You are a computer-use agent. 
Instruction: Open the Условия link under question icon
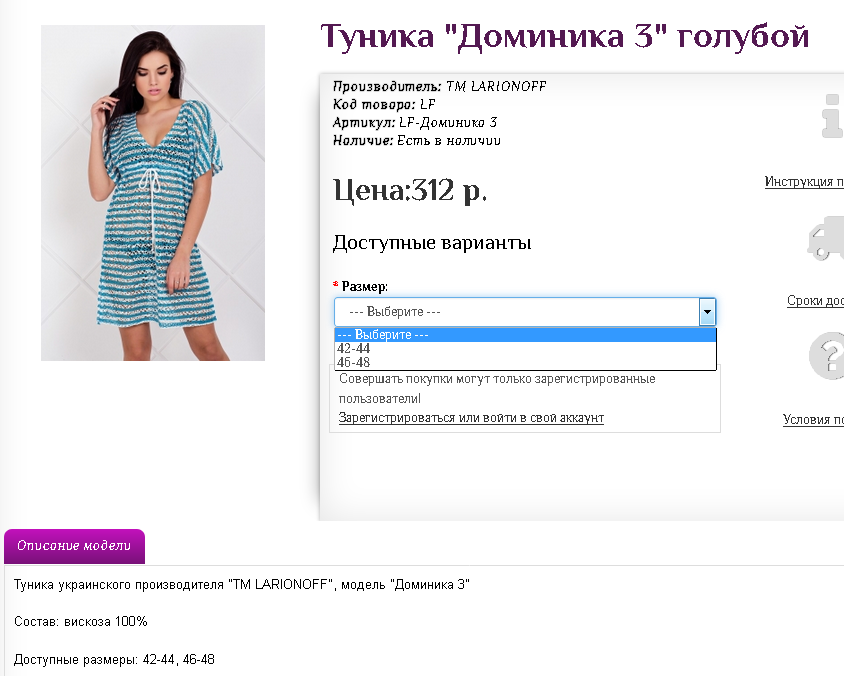tap(813, 419)
